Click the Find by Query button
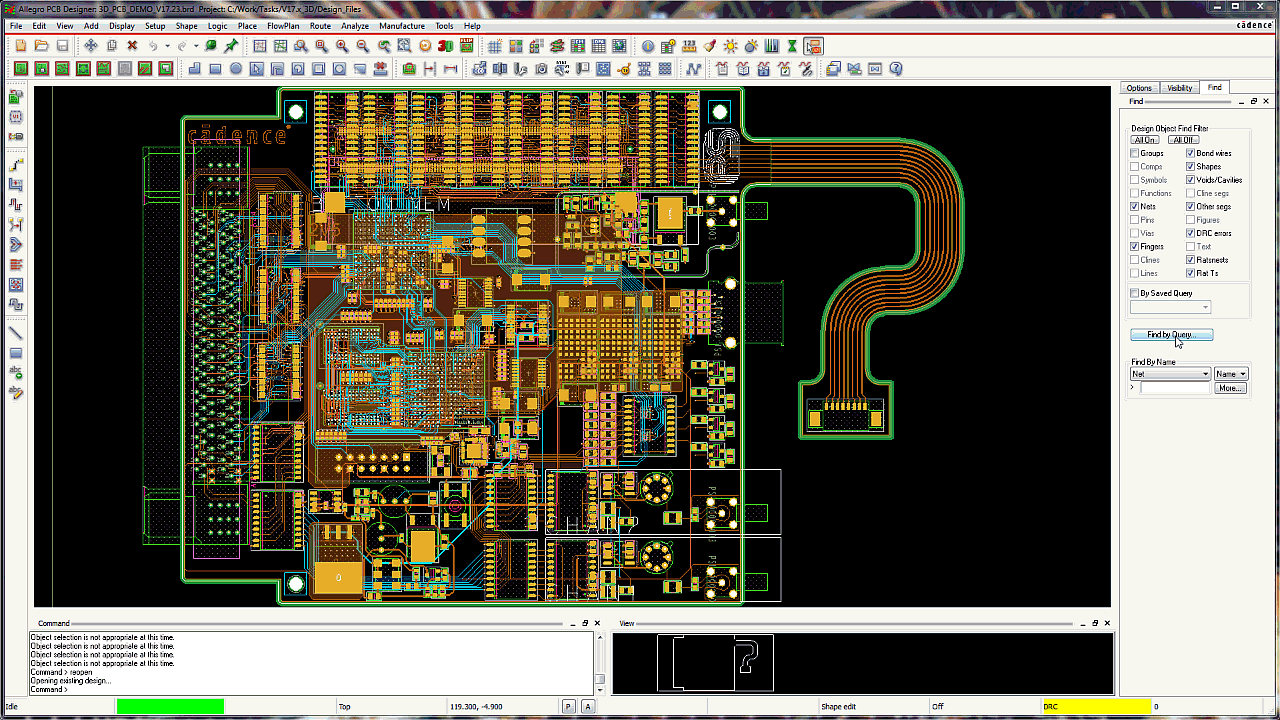 click(x=1171, y=335)
